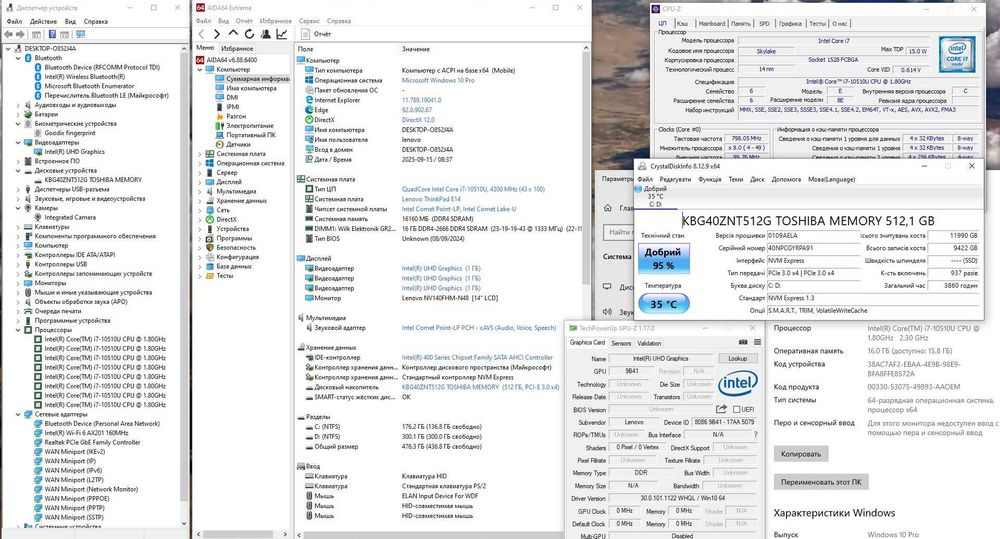1000x539 pixels.
Task: Select Intel(R) Wi-Fi 6 AX201 160MHz adapter
Action: (x=86, y=433)
